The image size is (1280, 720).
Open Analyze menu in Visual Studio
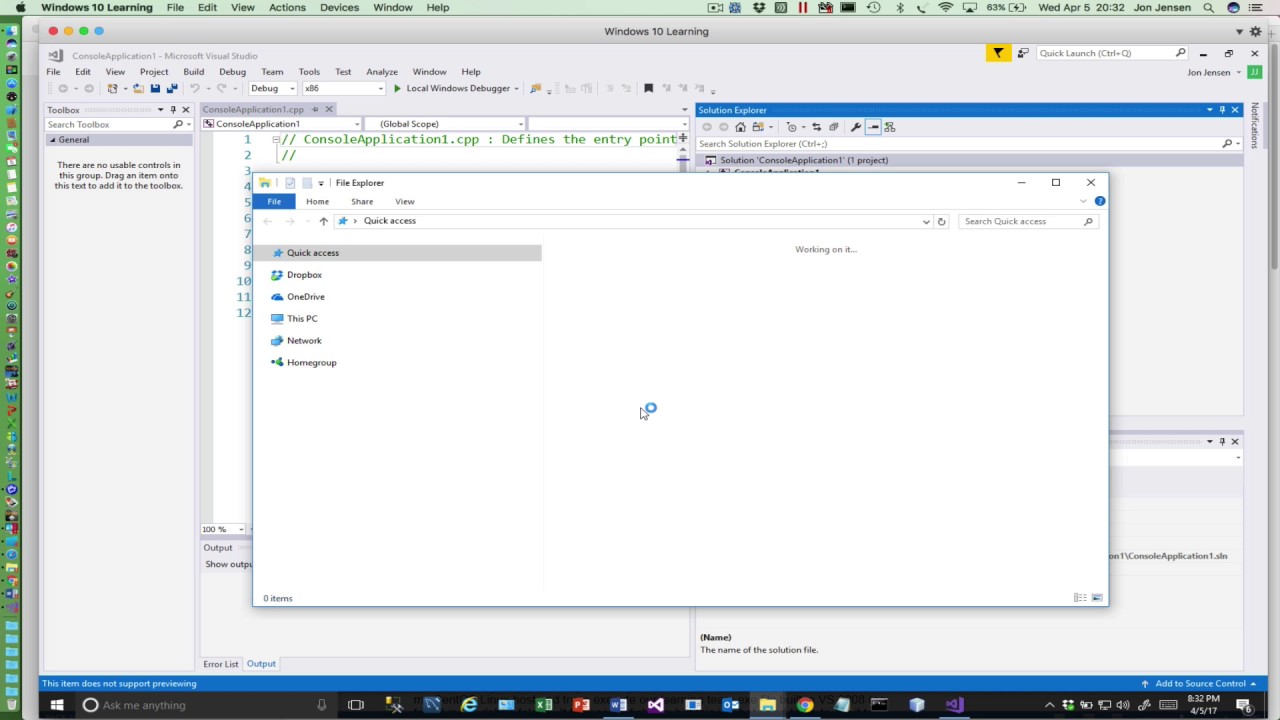tap(382, 72)
